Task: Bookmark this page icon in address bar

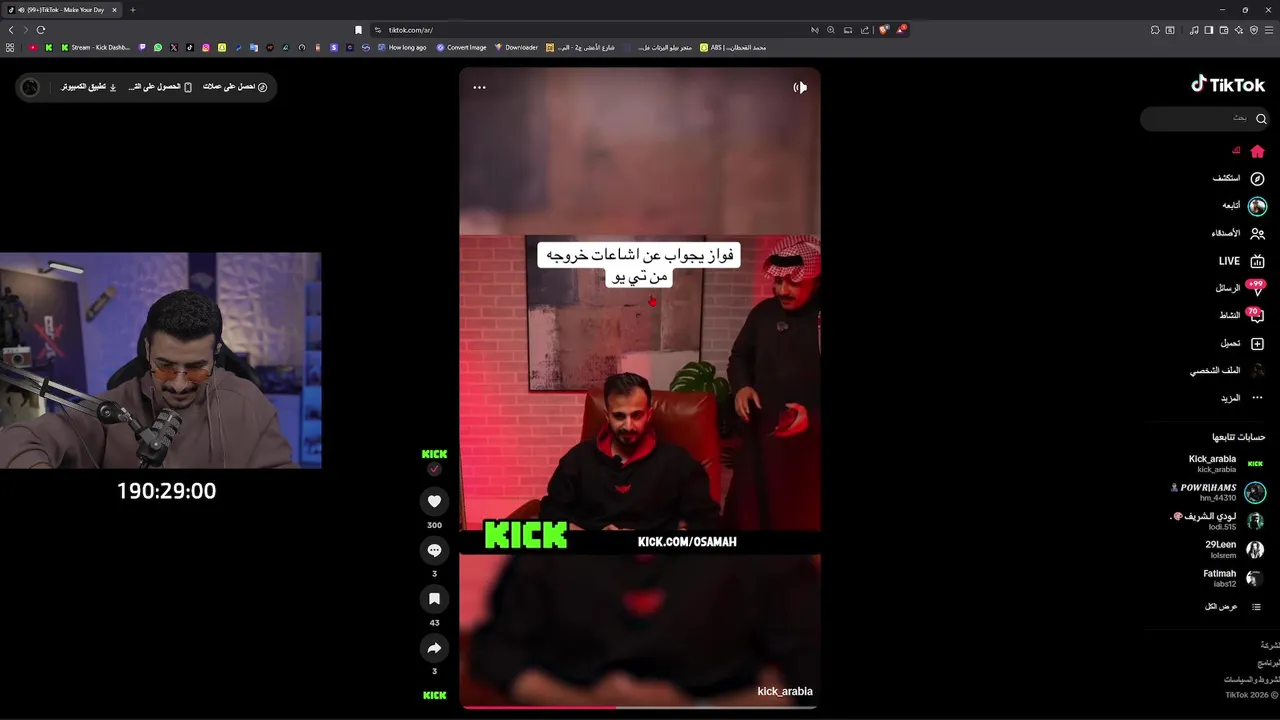Action: point(358,30)
